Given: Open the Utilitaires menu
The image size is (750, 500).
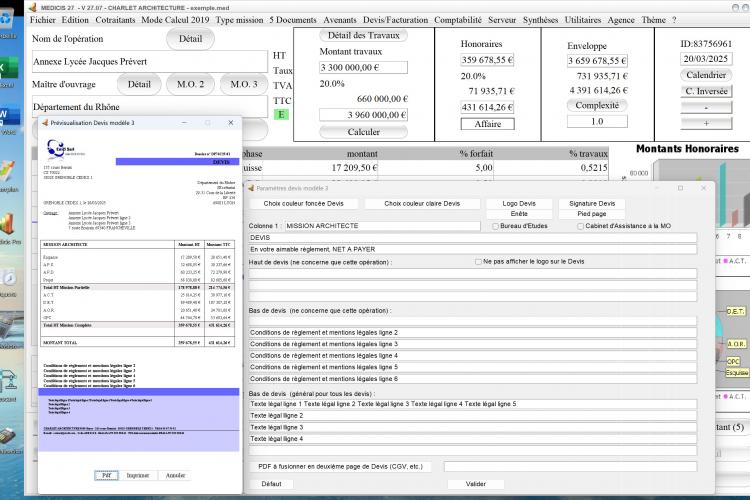Looking at the screenshot, I should tap(583, 20).
